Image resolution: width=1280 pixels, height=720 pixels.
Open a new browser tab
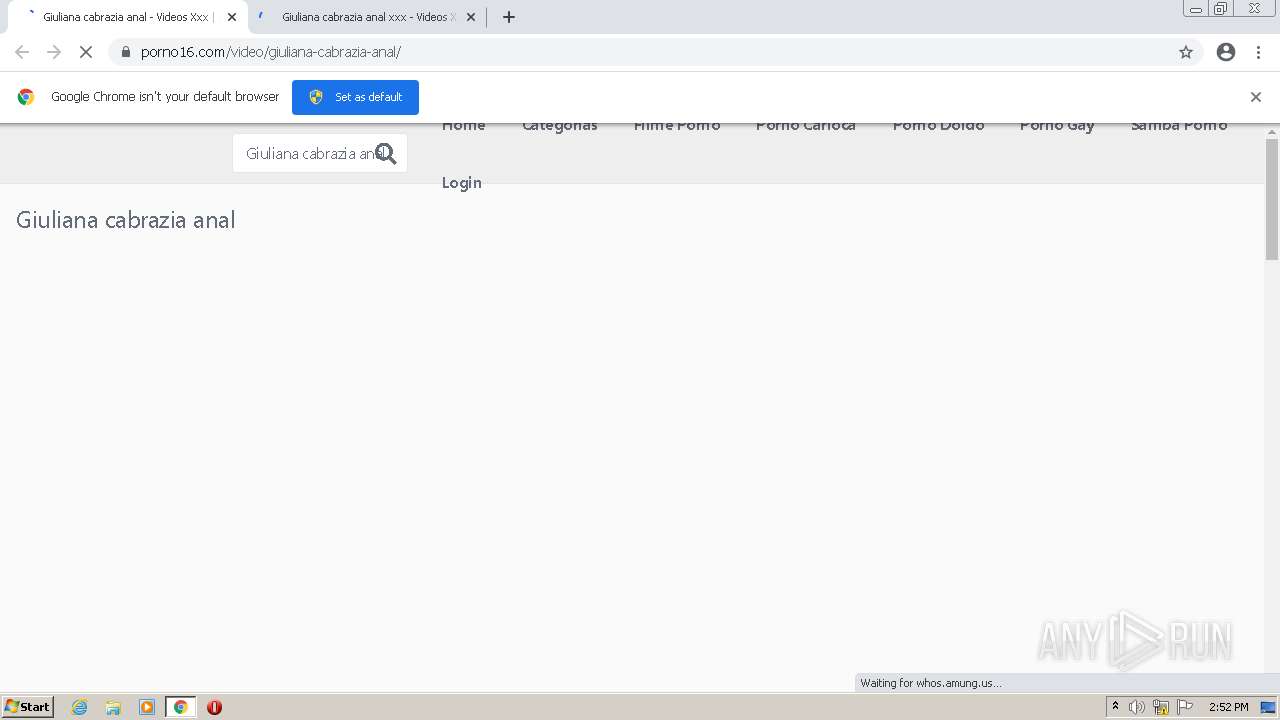pos(509,17)
